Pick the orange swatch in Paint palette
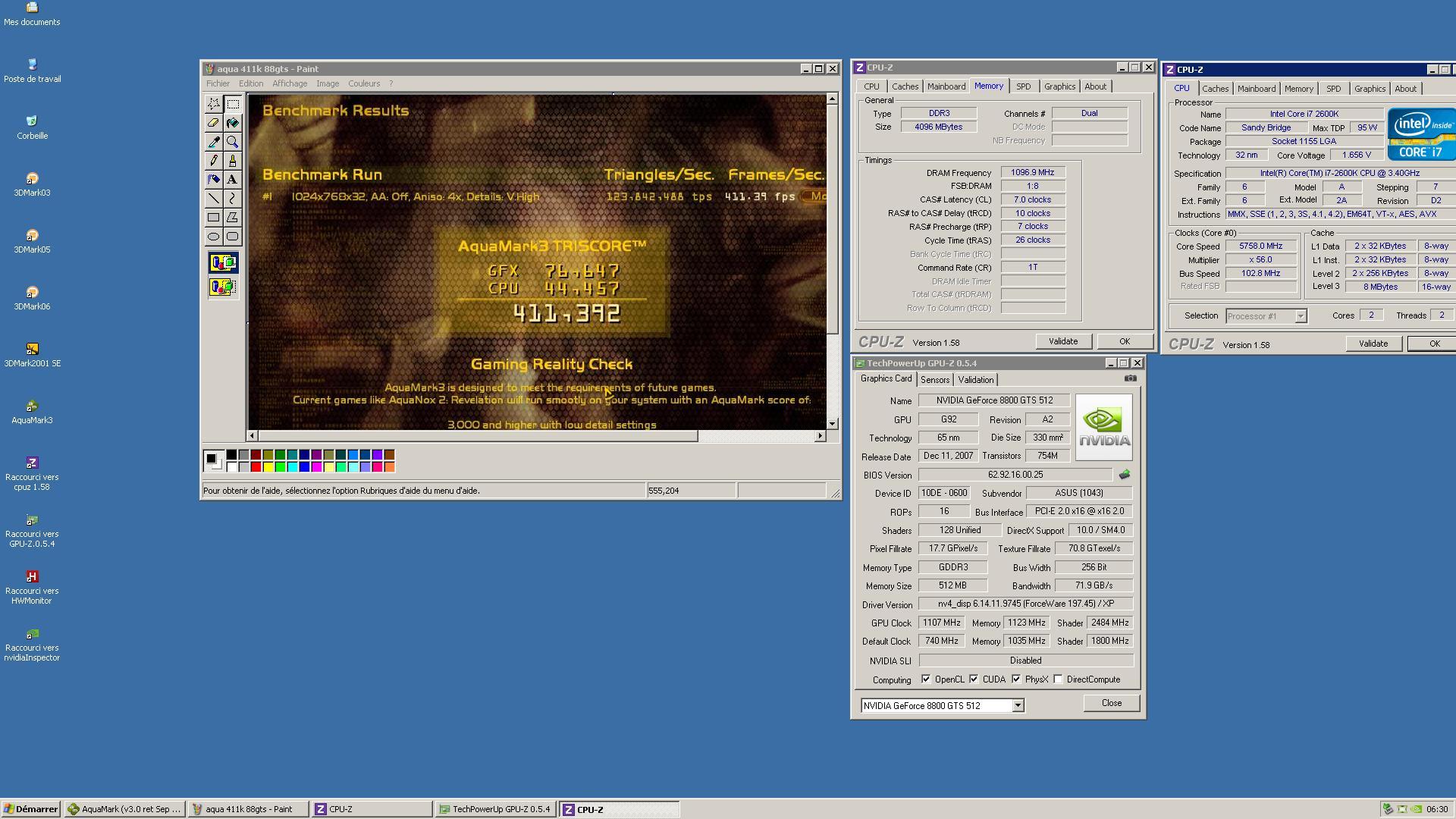Screen dimensions: 1456x819 tap(389, 467)
